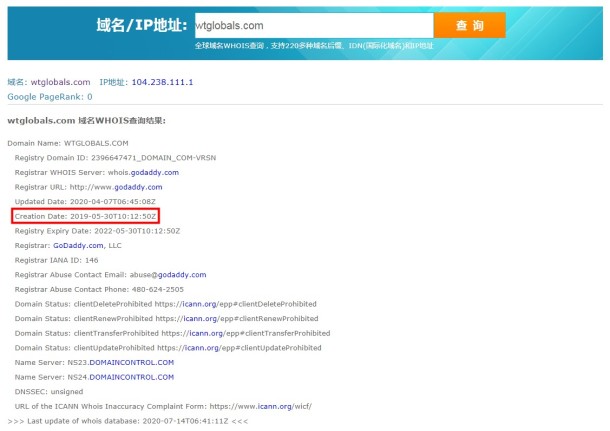This screenshot has height=431, width=610.
Task: Click the Abuse Contact Phone 480-624-2505 text
Action: click(x=99, y=289)
